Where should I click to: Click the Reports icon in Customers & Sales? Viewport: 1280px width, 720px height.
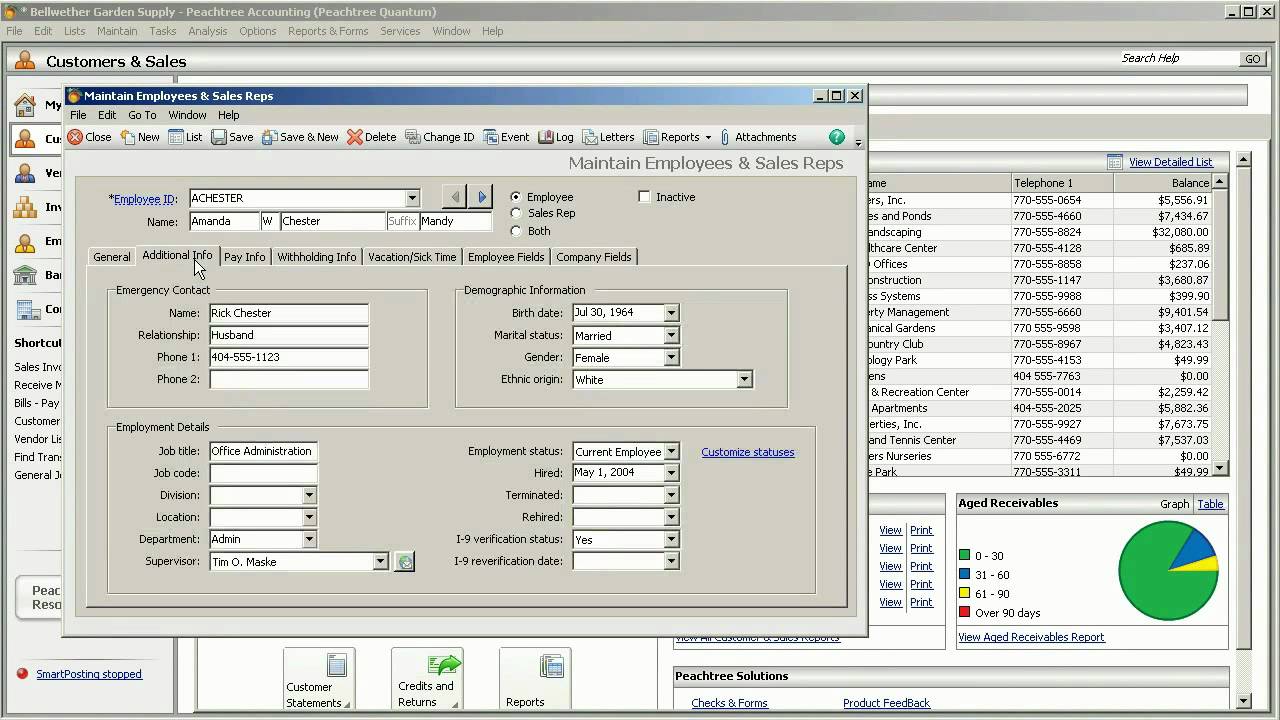(x=552, y=665)
